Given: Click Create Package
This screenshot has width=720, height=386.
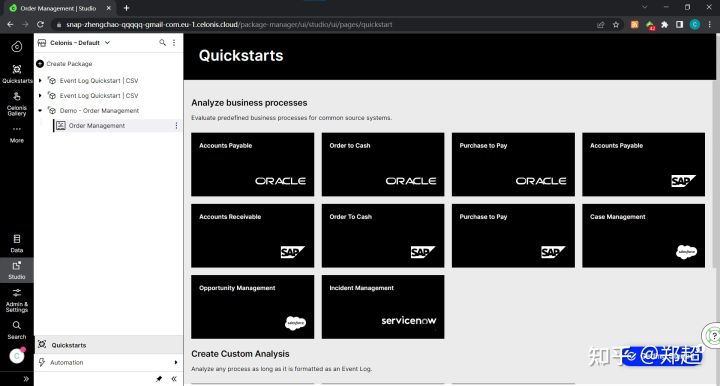Looking at the screenshot, I should (64, 64).
